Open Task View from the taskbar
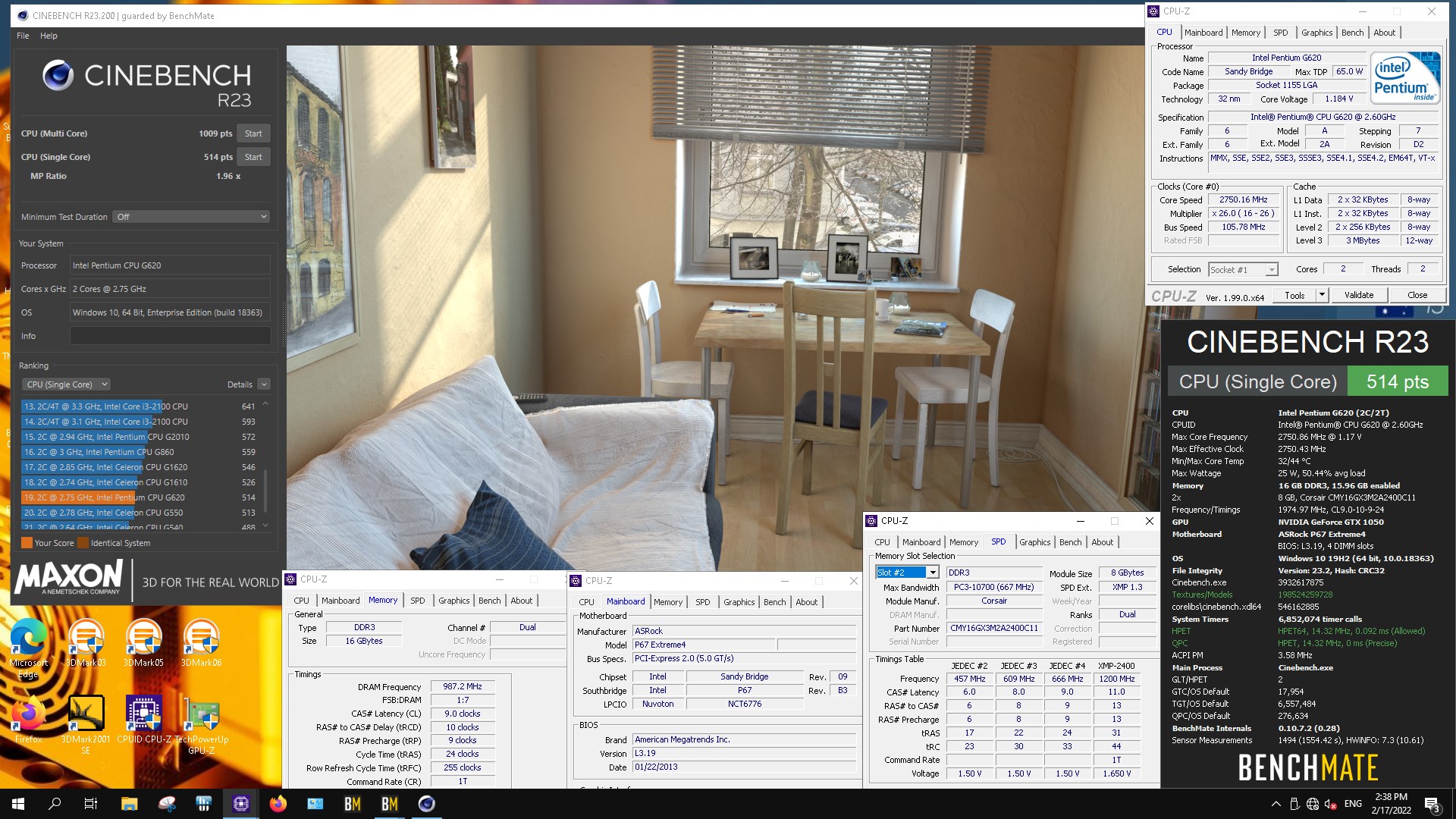 pyautogui.click(x=91, y=804)
